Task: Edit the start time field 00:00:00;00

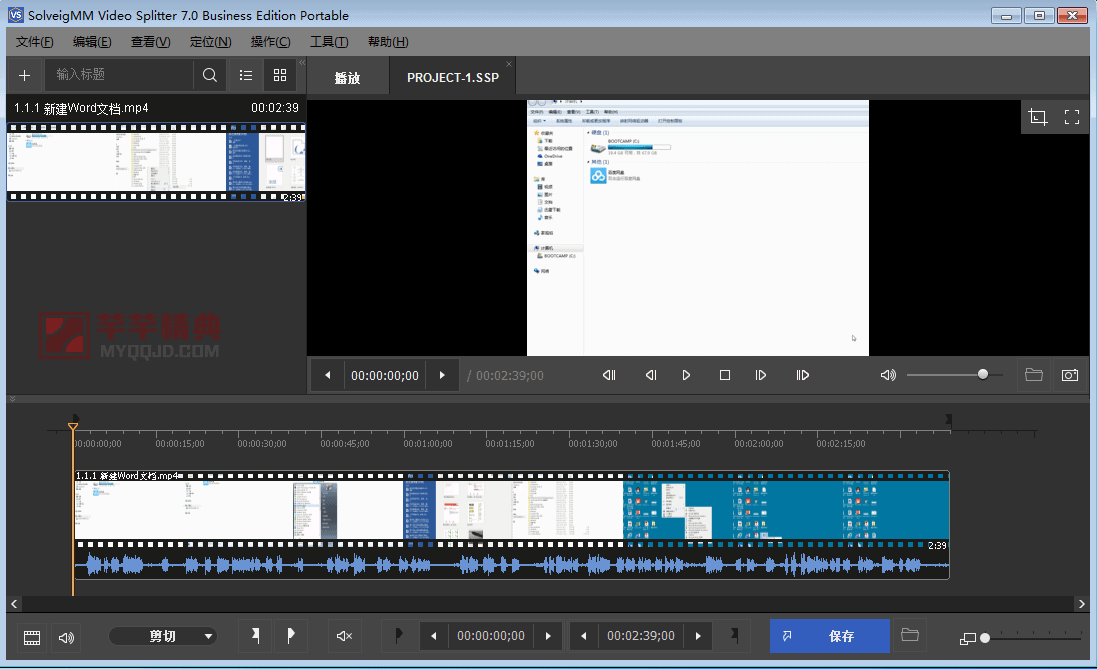Action: 491,636
